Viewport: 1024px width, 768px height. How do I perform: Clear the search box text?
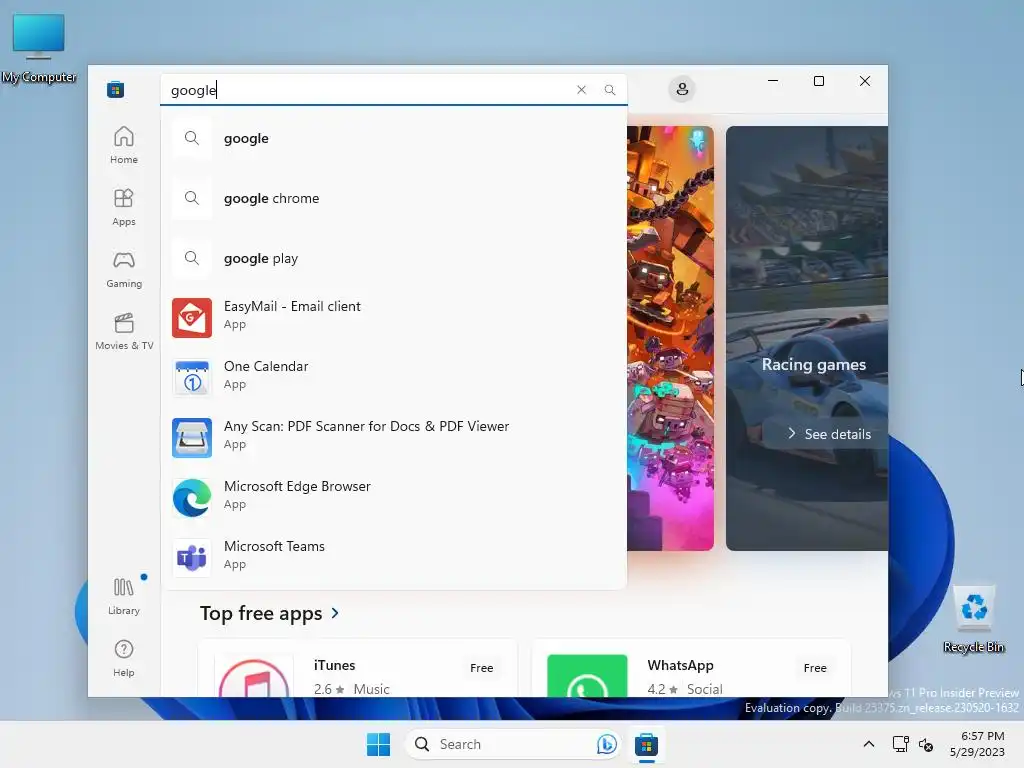581,89
